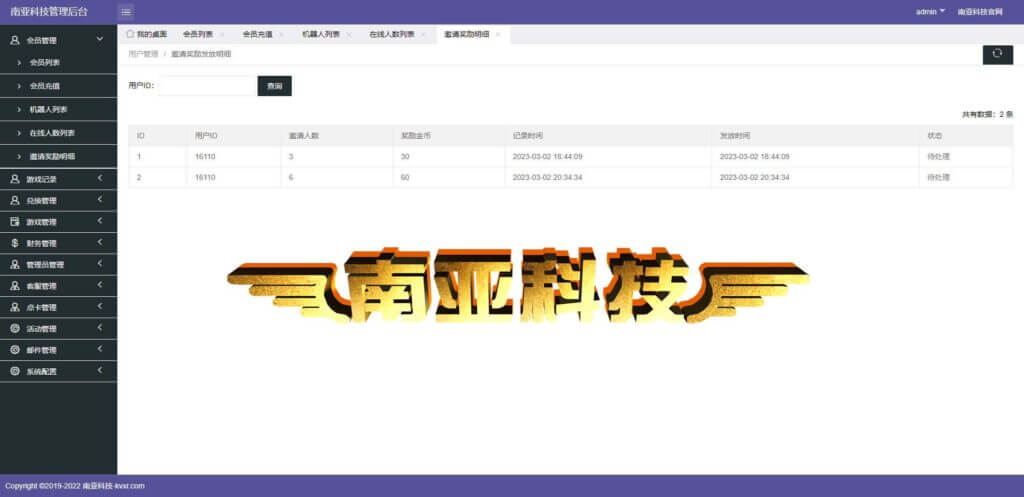This screenshot has height=497, width=1024.
Task: Click 待处理 status in row 2
Action: [x=938, y=178]
